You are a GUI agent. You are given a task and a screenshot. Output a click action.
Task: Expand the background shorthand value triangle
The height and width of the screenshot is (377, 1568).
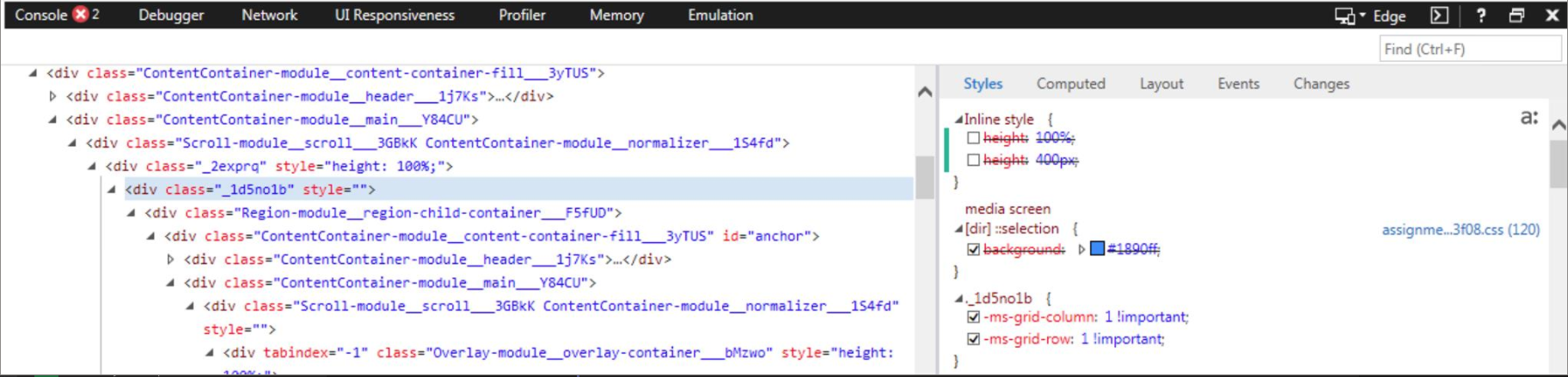tap(1081, 249)
